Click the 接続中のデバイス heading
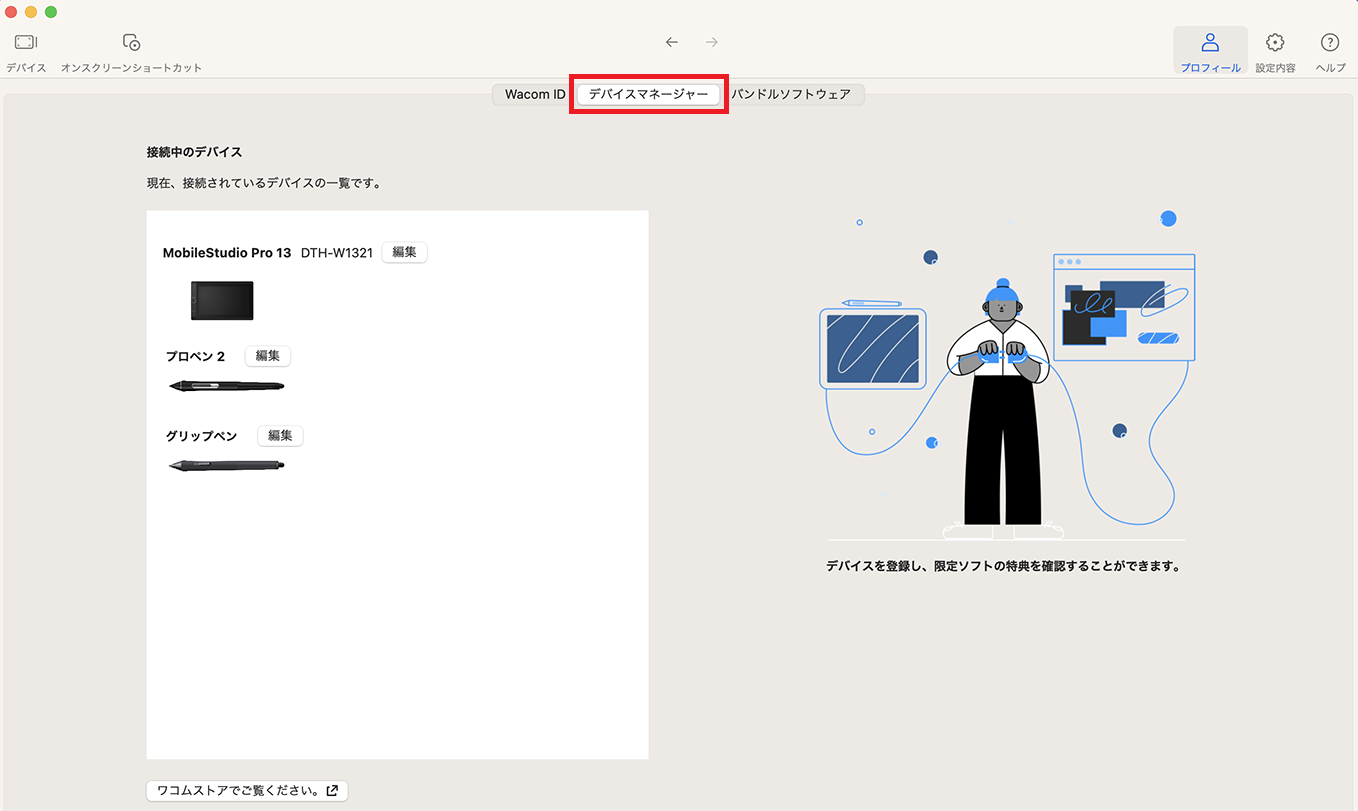 point(195,152)
